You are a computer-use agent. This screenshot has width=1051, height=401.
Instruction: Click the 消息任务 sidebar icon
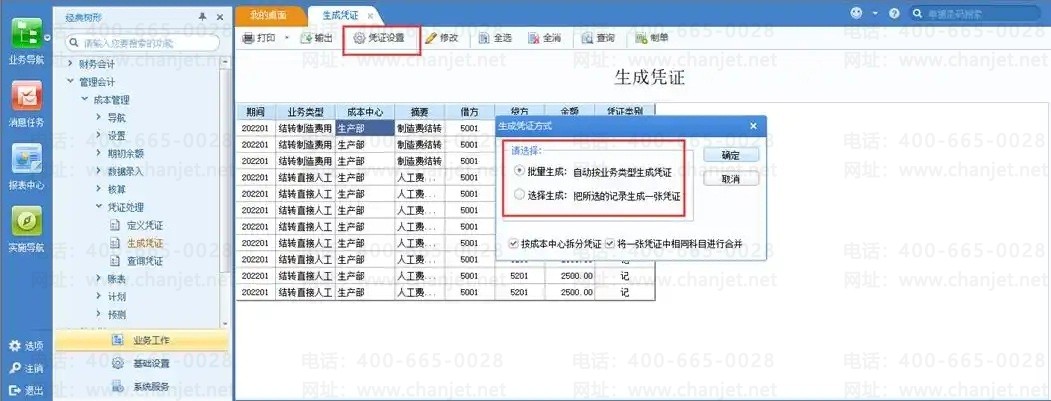(x=25, y=97)
